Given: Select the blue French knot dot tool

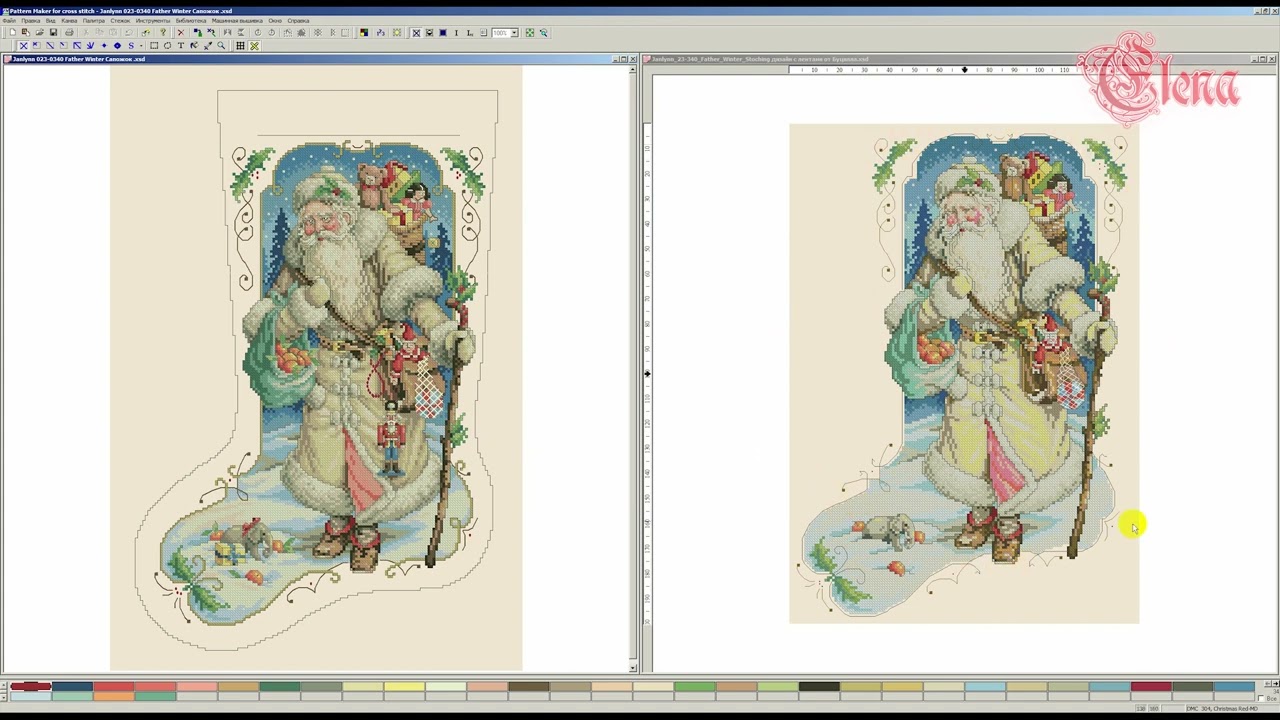Looking at the screenshot, I should coord(104,46).
